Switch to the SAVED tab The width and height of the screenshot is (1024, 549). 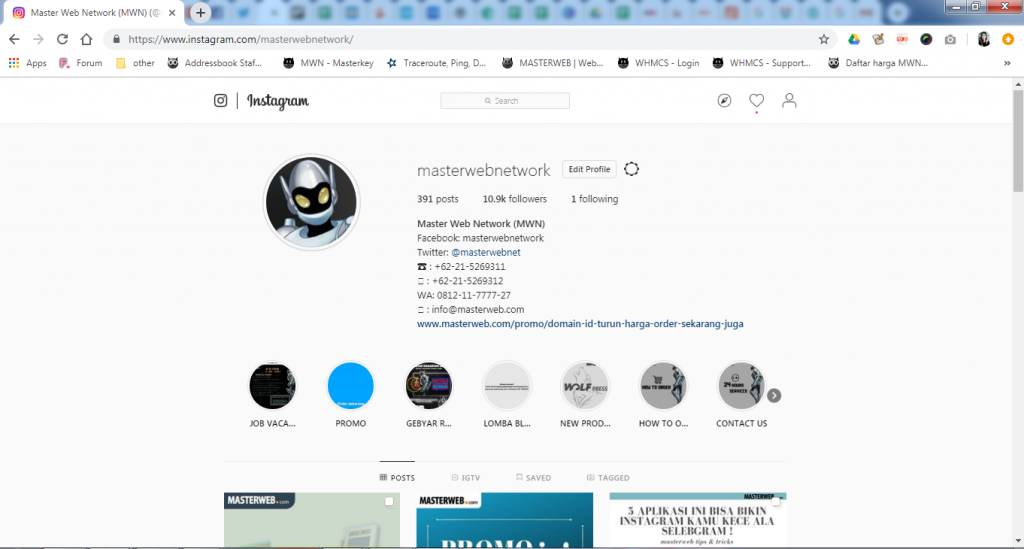click(x=533, y=478)
